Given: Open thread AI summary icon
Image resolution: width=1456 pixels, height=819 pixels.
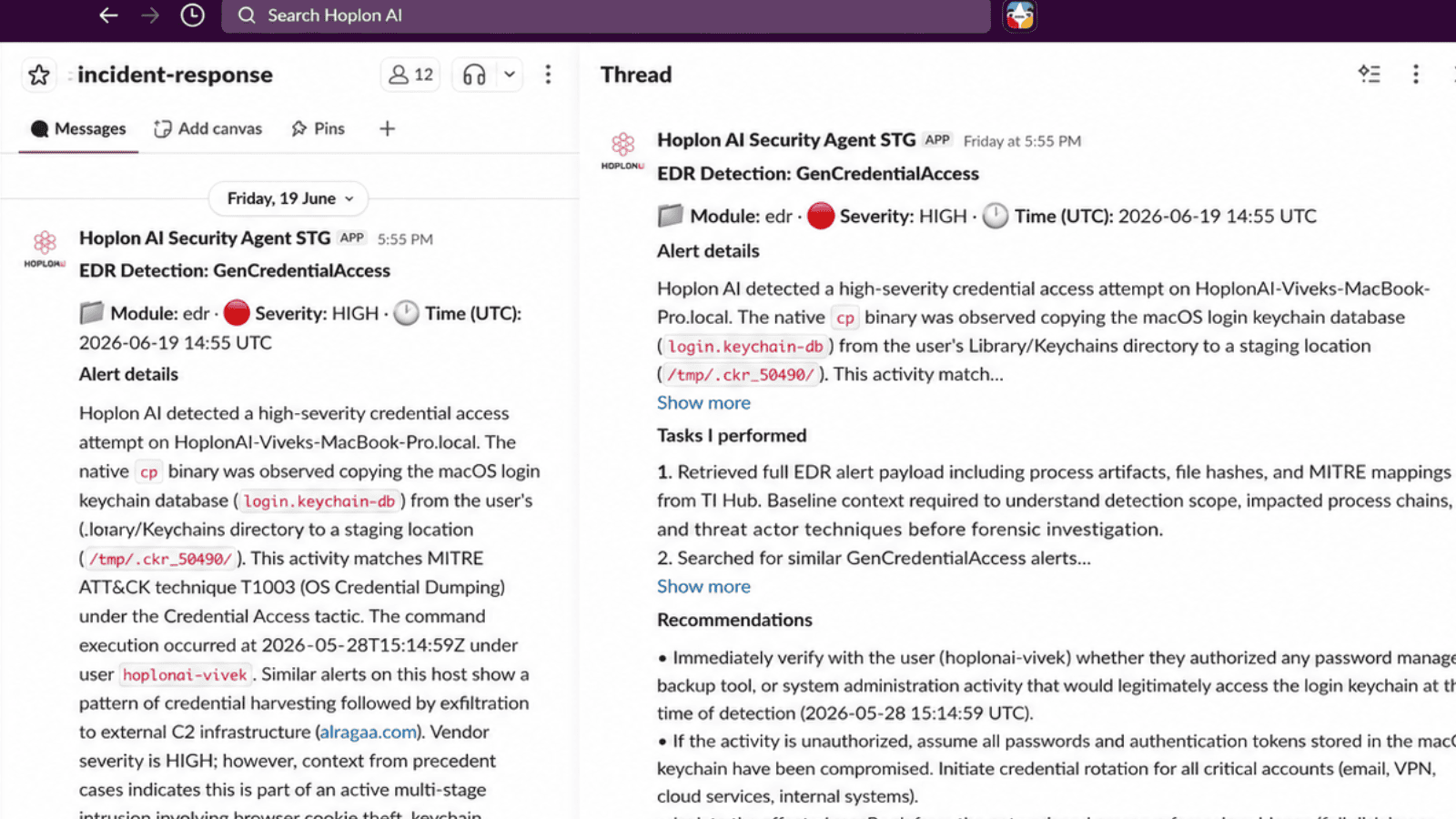Looking at the screenshot, I should point(1370,74).
